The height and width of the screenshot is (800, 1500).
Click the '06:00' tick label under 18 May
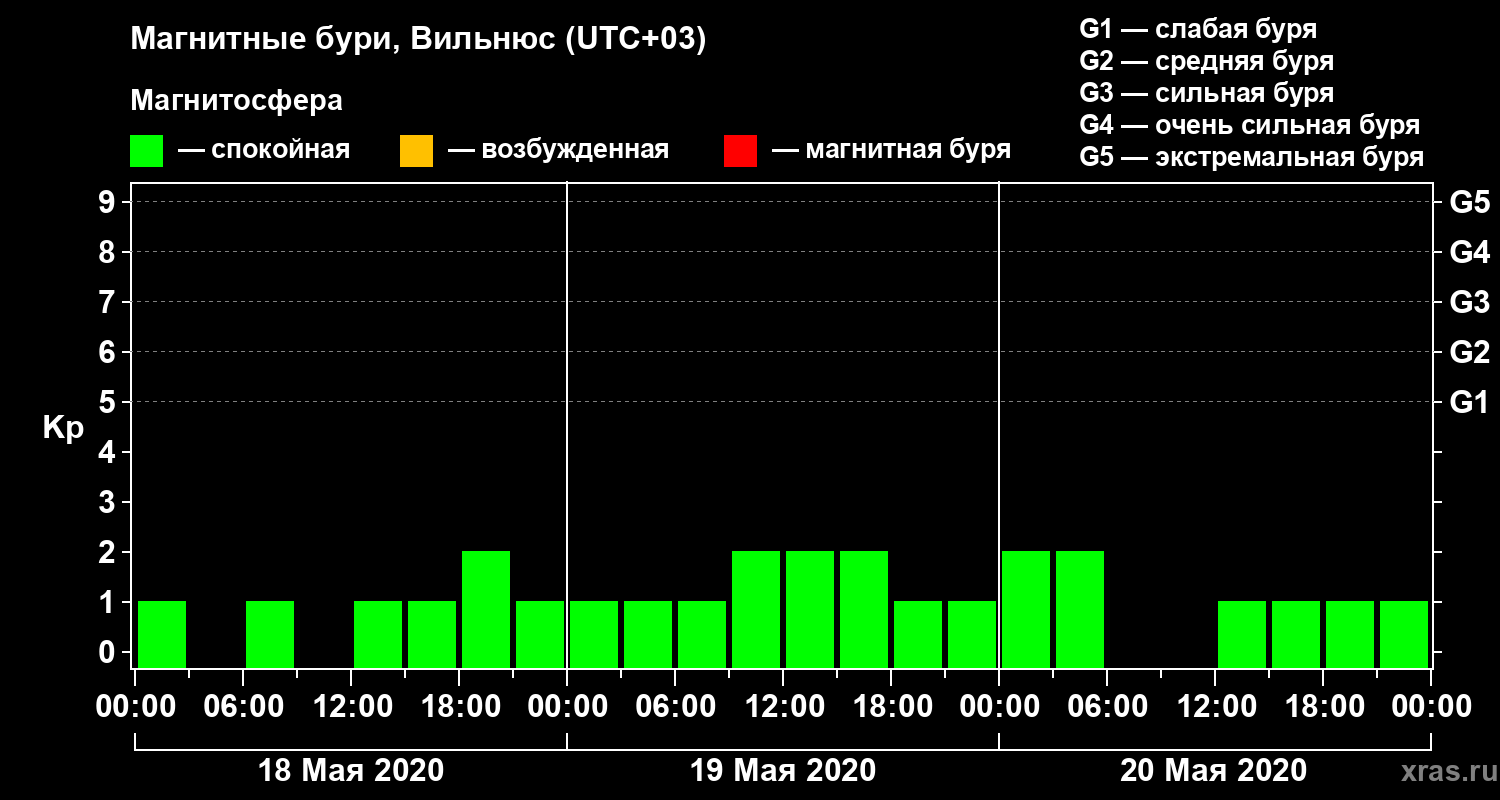243,707
